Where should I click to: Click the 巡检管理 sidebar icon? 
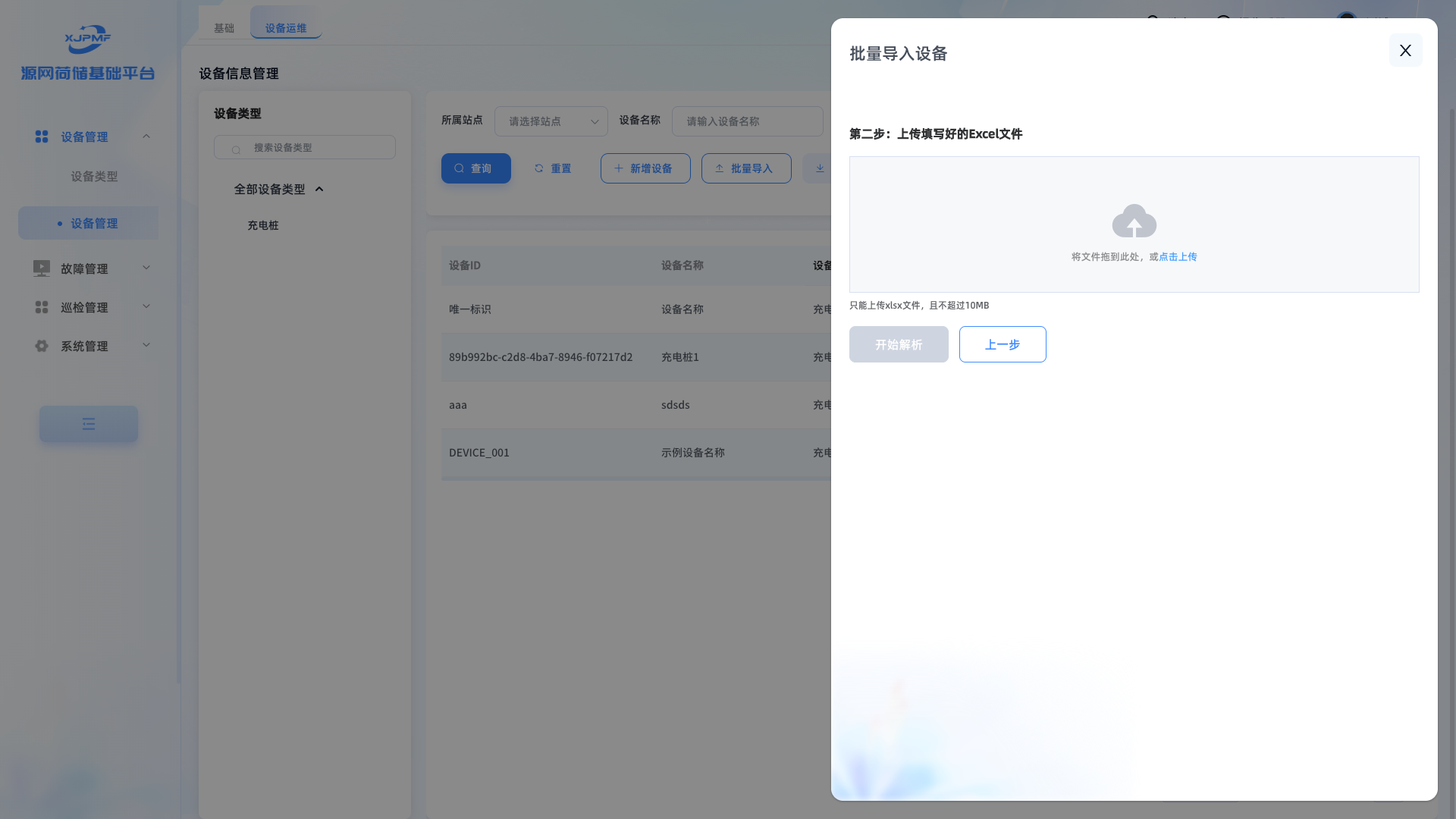point(42,307)
